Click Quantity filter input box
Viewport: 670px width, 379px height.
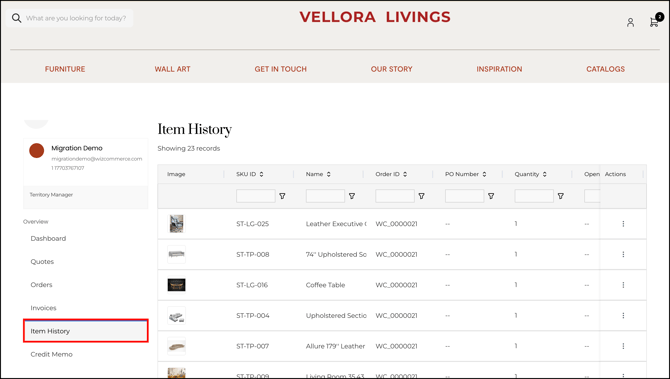[x=534, y=196]
